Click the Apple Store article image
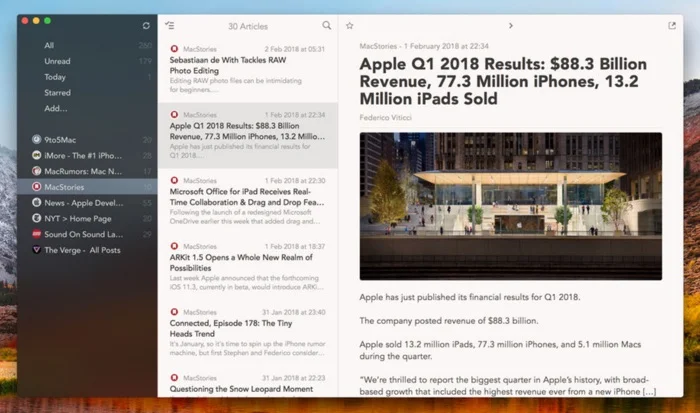700x413 pixels. pos(511,206)
